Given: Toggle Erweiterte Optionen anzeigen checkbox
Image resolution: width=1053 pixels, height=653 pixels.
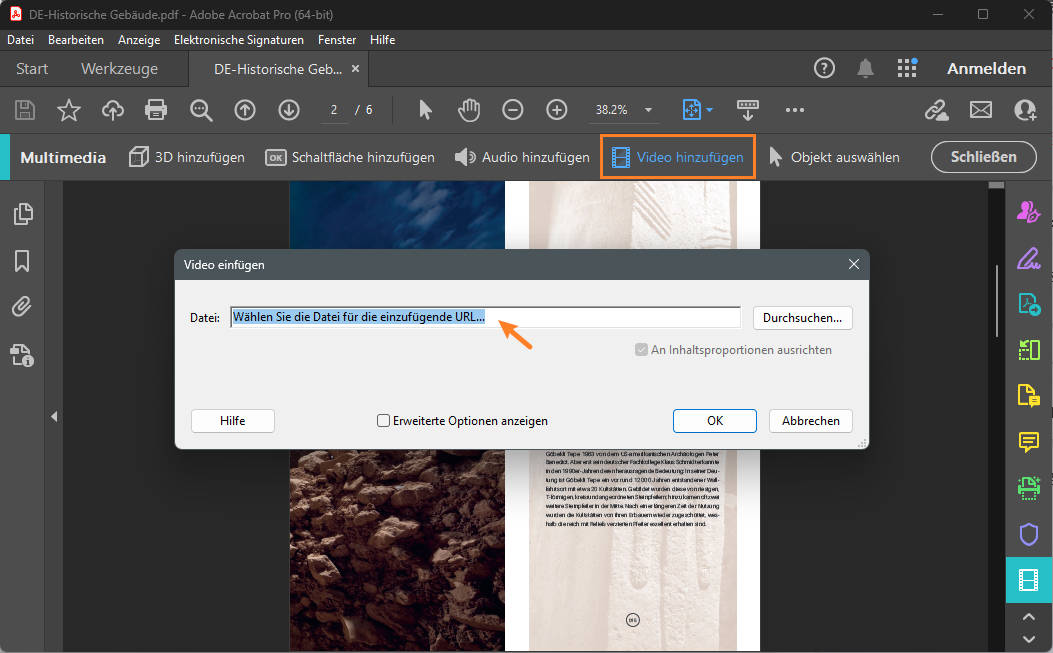Looking at the screenshot, I should click(x=383, y=421).
